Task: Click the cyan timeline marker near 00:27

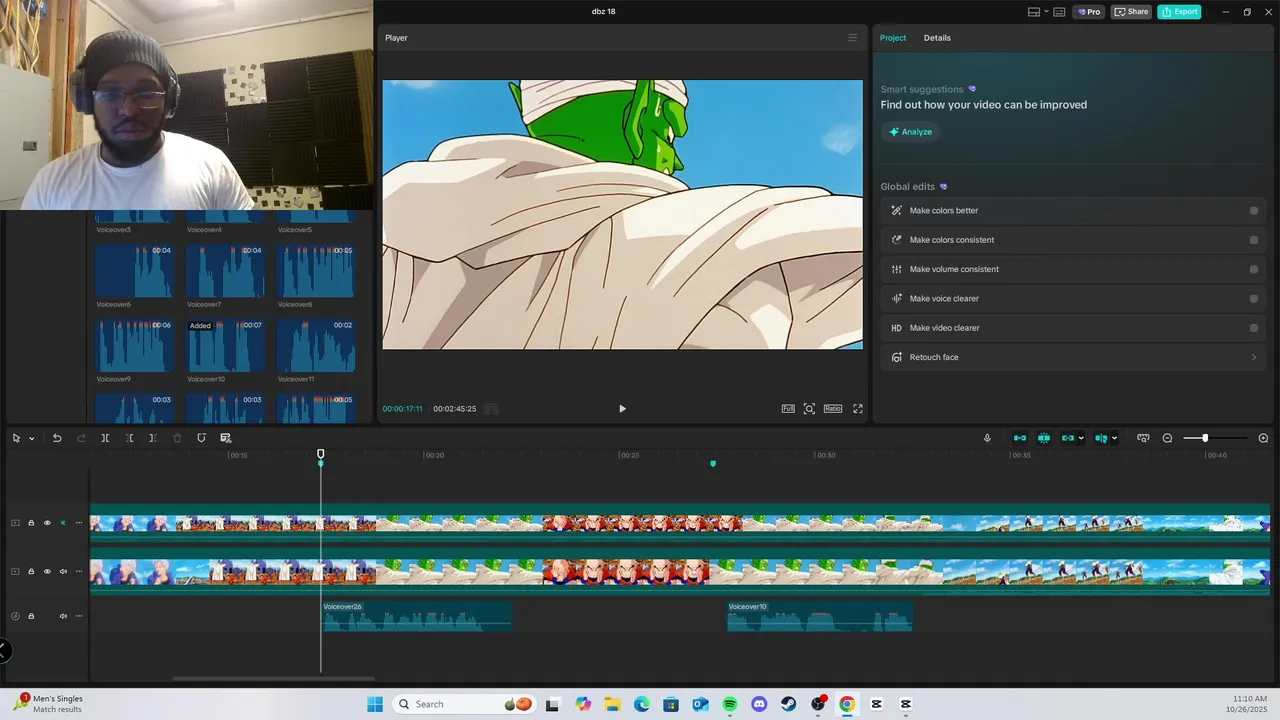Action: click(x=713, y=464)
